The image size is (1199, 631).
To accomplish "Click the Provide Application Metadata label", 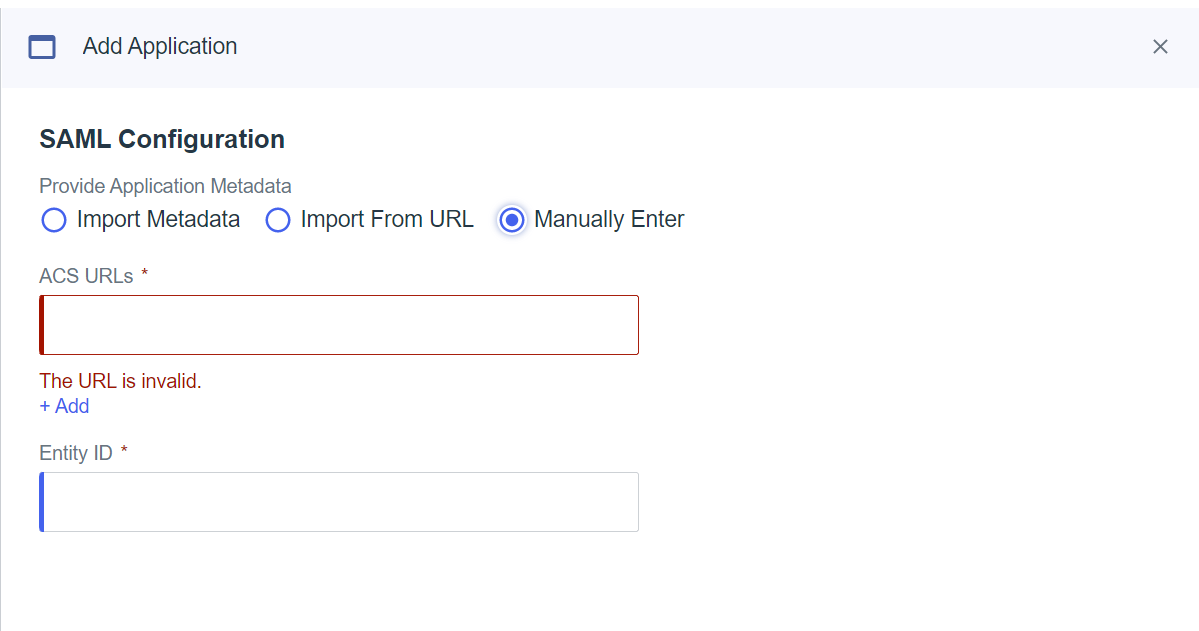I will [x=164, y=186].
